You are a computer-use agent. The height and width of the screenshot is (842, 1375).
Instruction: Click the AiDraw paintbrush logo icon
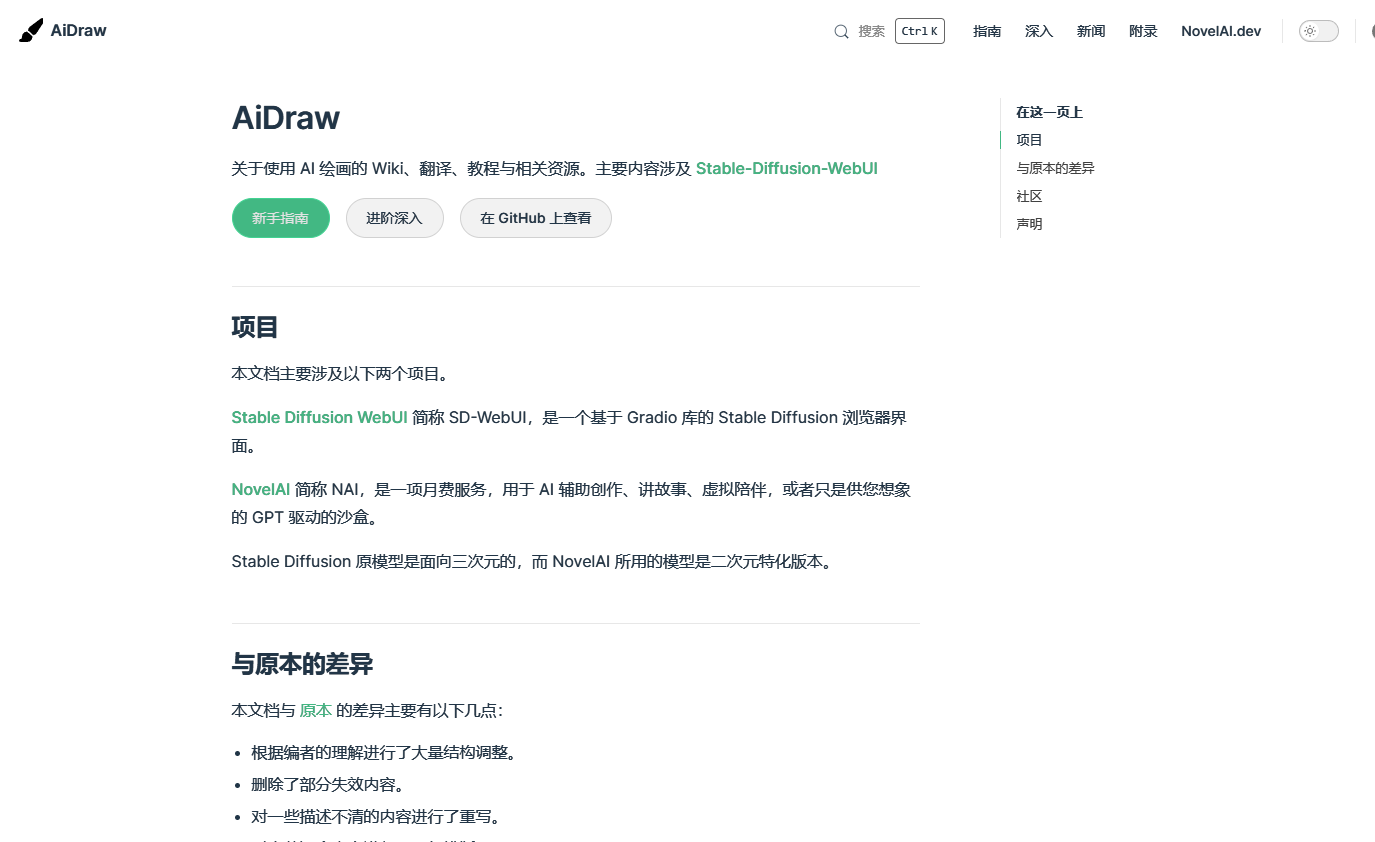(31, 31)
